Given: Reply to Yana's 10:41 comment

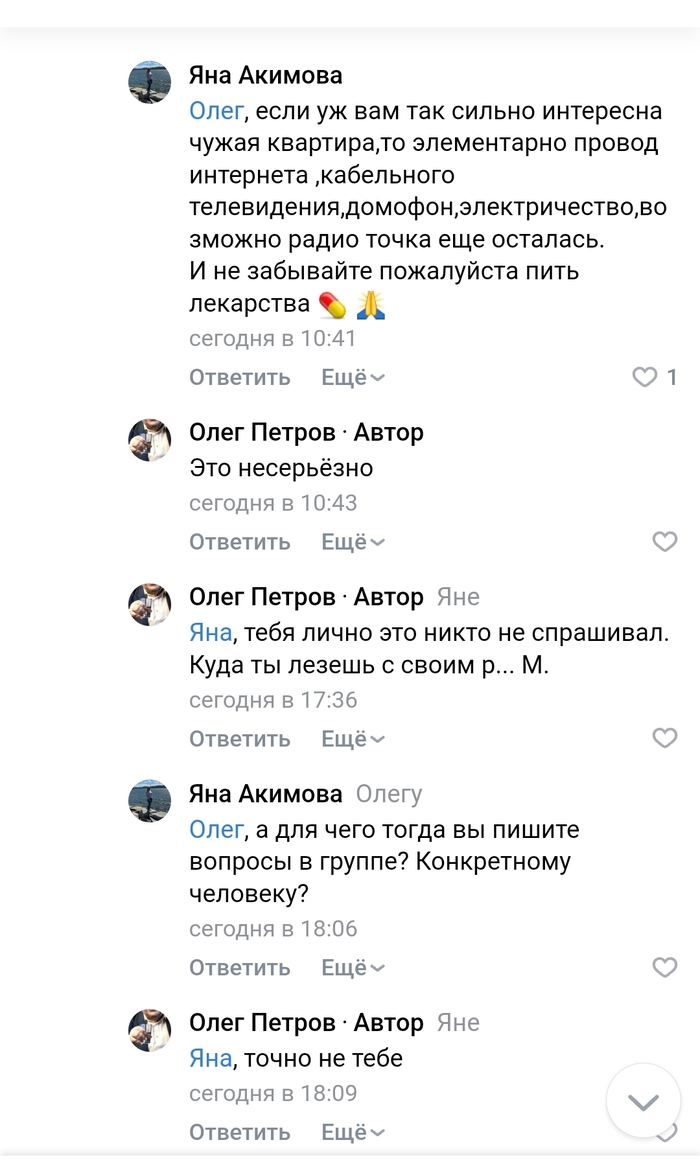Looking at the screenshot, I should pyautogui.click(x=240, y=377).
